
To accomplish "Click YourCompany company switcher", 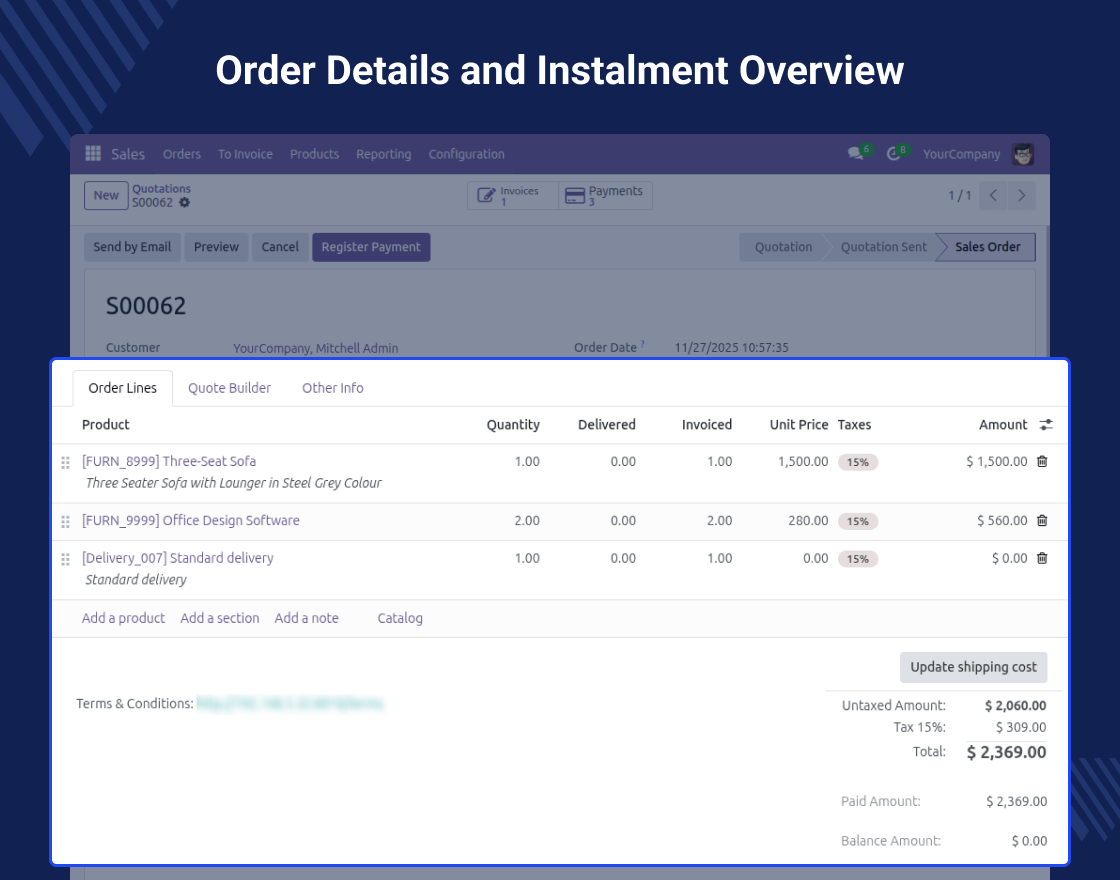I will [961, 154].
